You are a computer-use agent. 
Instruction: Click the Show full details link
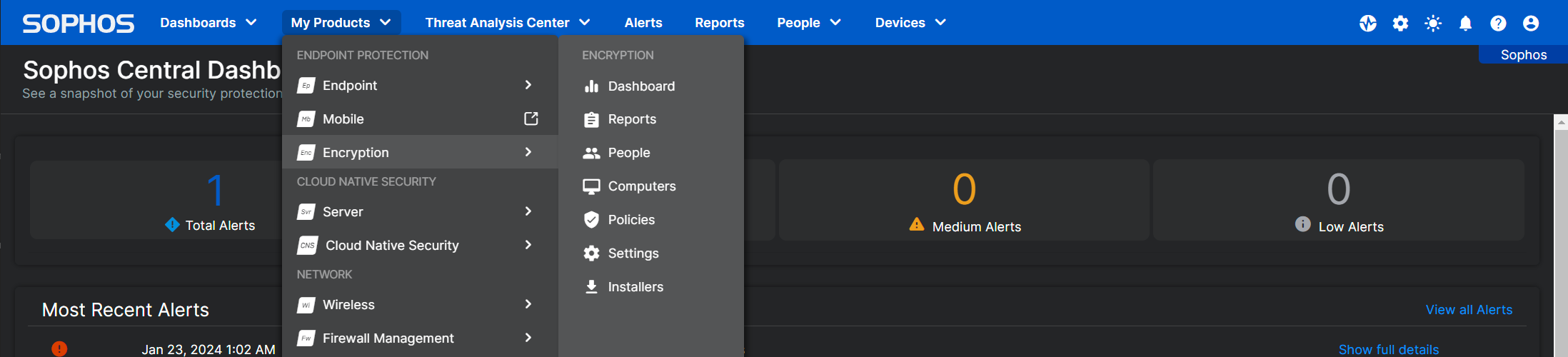click(1388, 349)
